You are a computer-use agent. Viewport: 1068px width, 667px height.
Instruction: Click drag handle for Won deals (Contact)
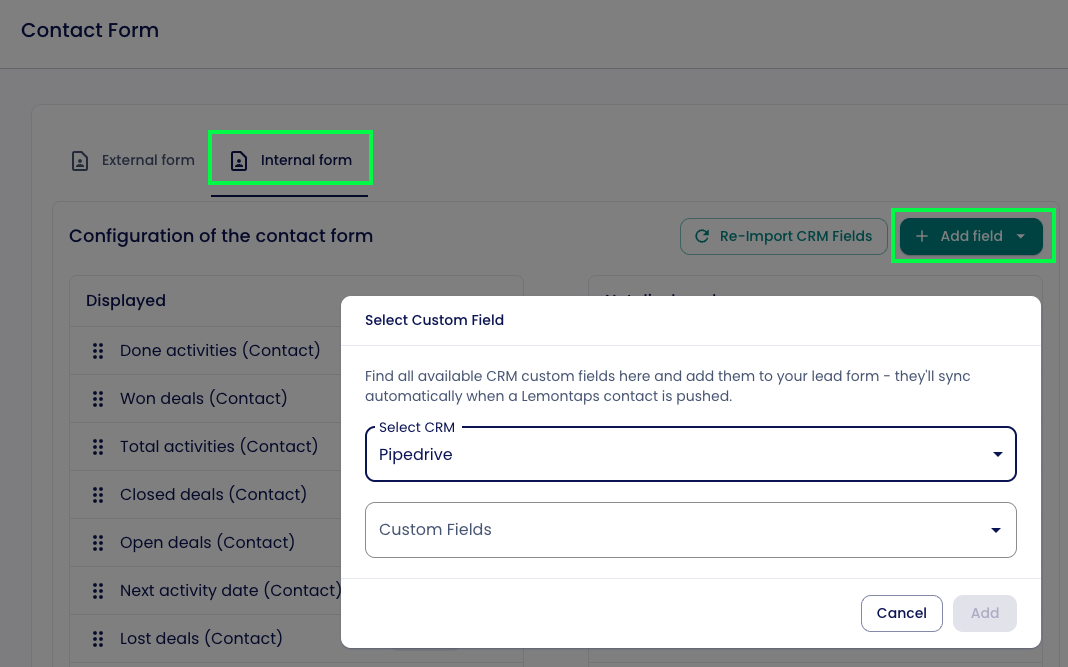point(98,399)
